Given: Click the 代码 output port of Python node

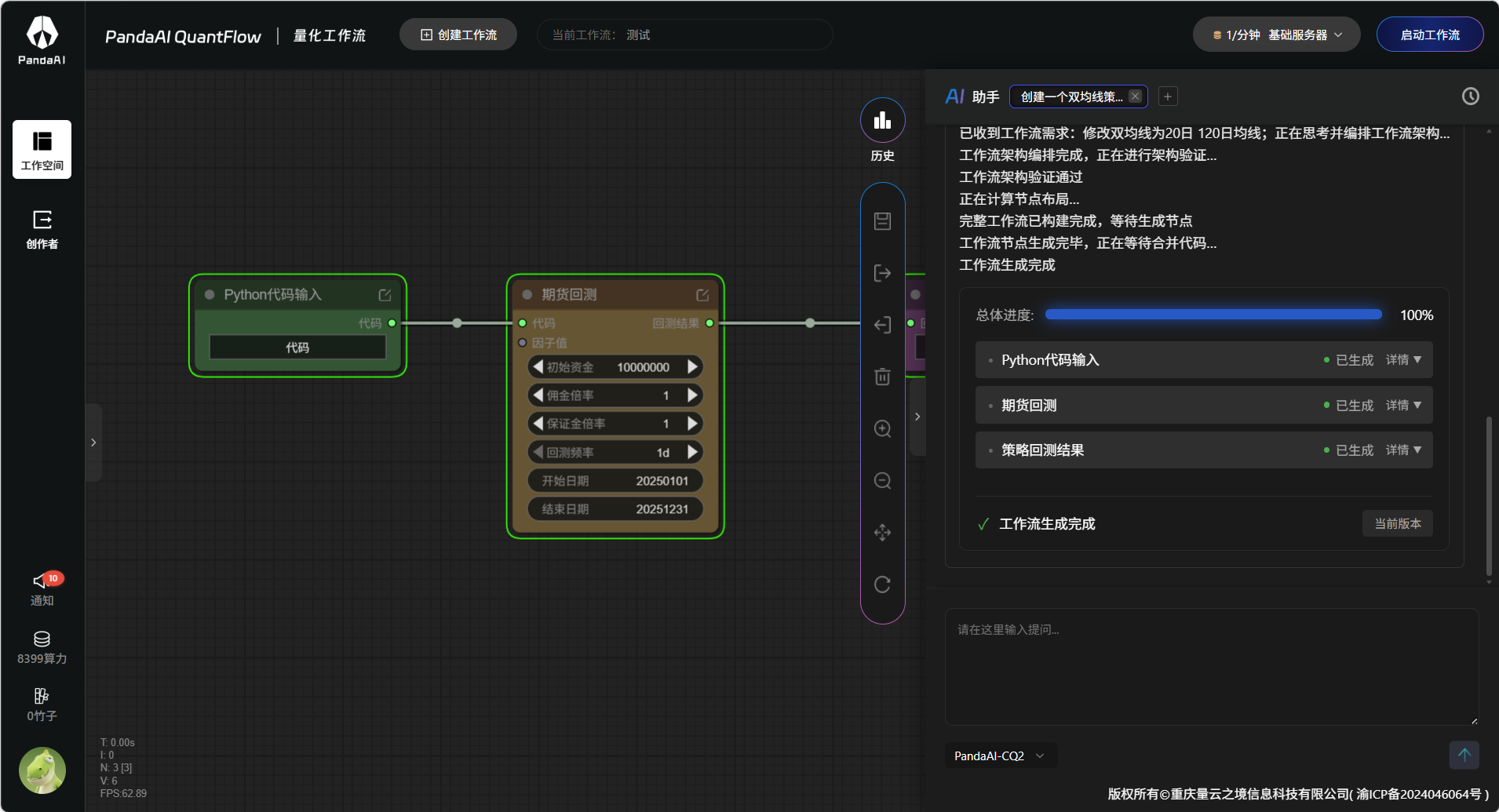Looking at the screenshot, I should click(x=392, y=323).
